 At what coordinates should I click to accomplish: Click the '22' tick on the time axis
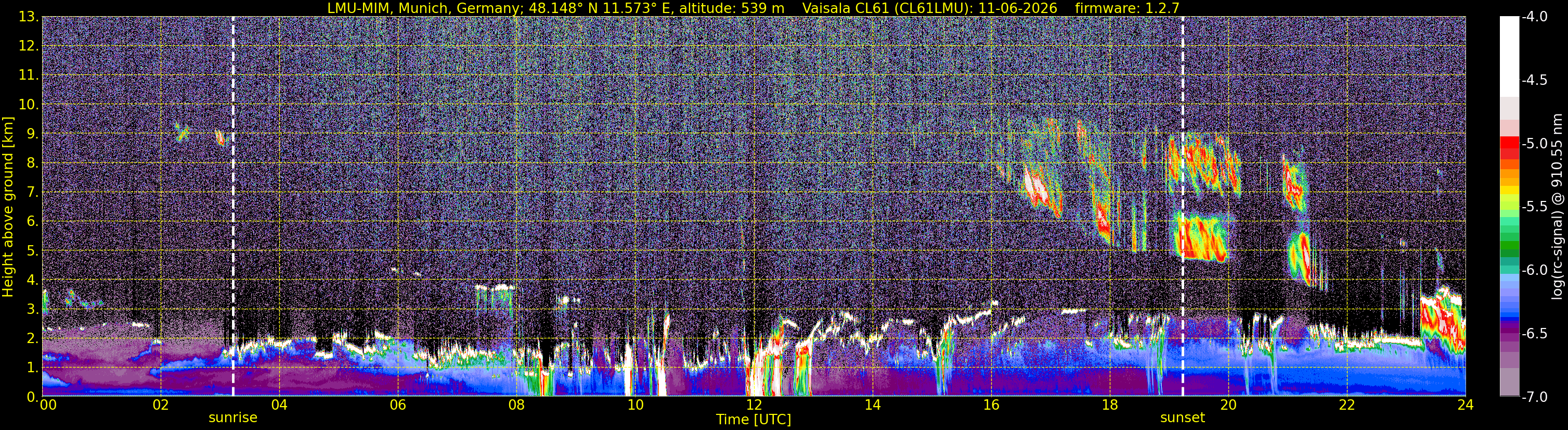1347,405
